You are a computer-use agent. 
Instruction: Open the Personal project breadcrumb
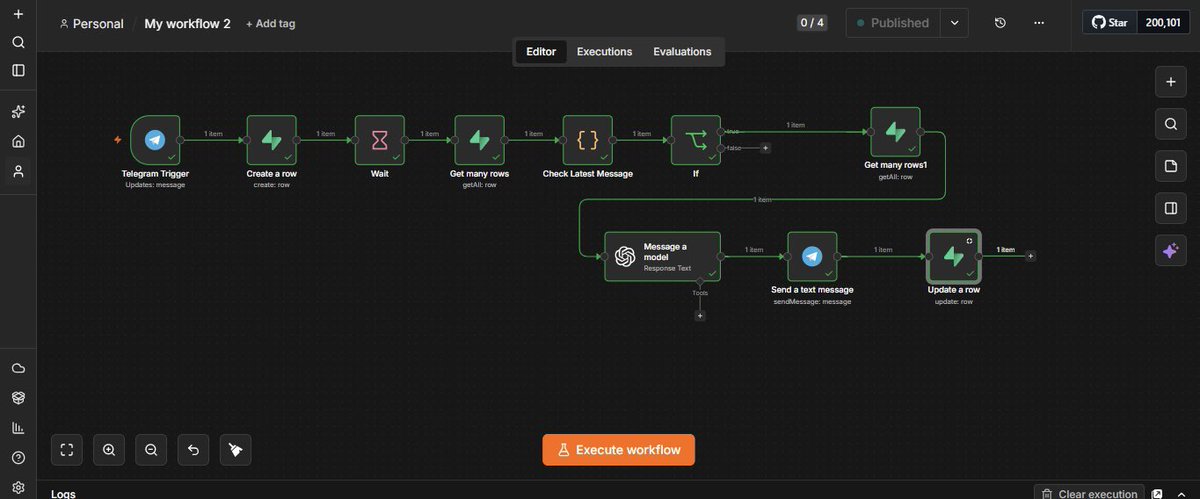91,23
